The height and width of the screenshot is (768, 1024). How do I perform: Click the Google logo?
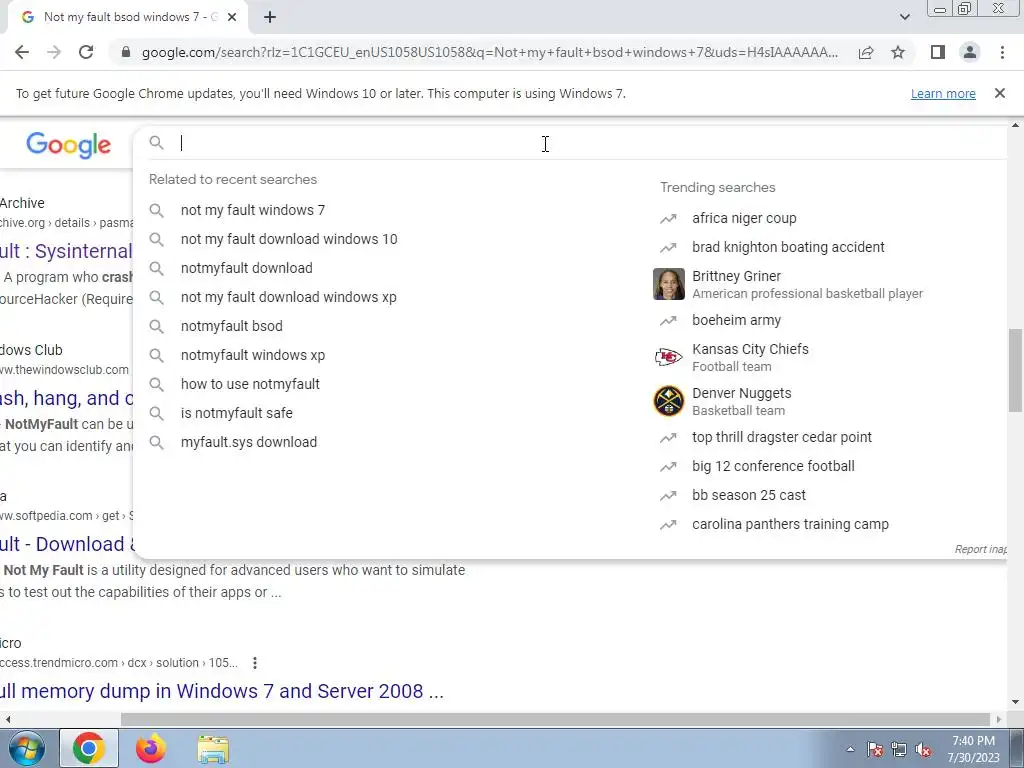click(69, 145)
